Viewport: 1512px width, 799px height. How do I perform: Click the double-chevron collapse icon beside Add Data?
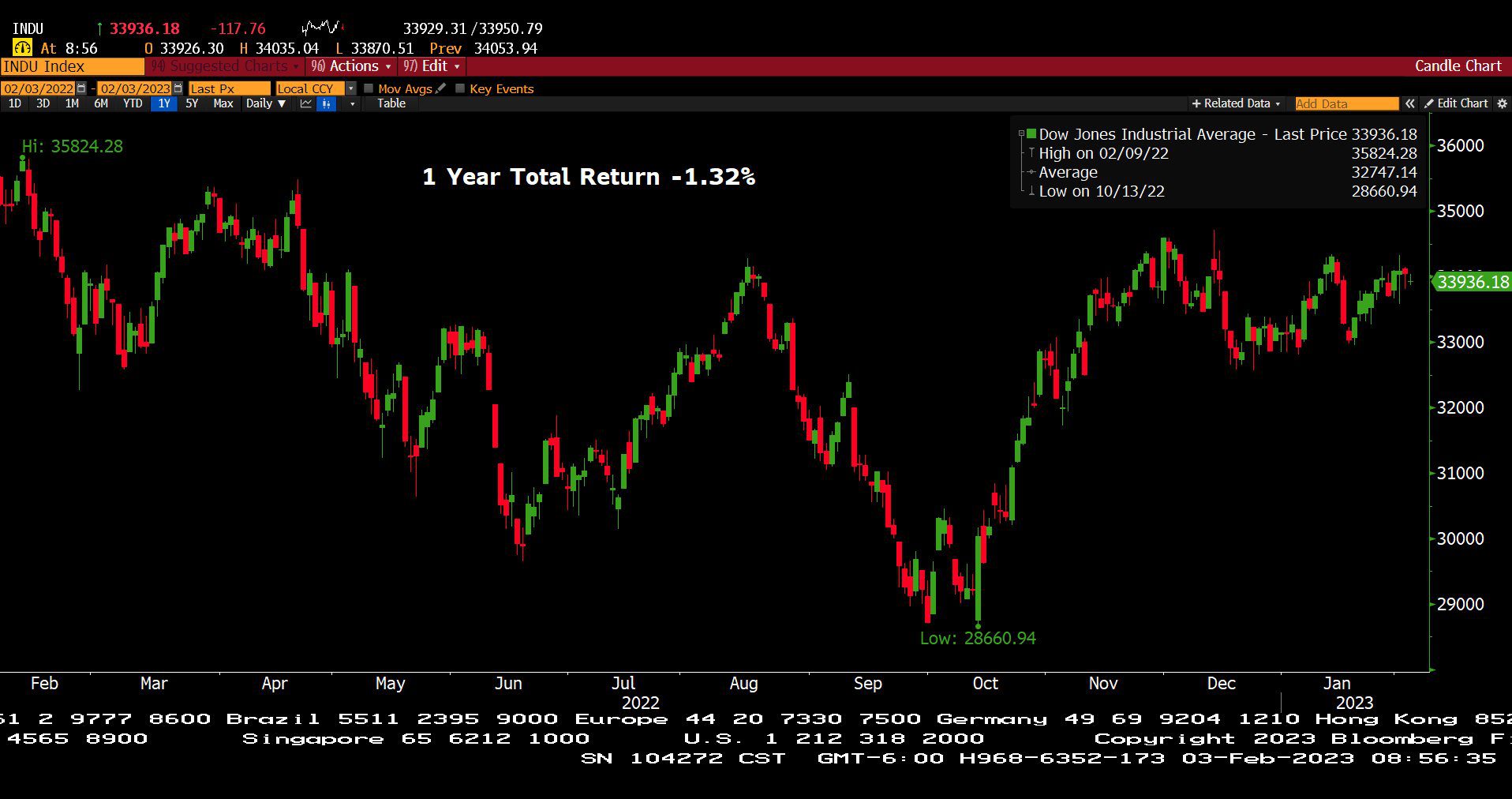tap(1409, 103)
